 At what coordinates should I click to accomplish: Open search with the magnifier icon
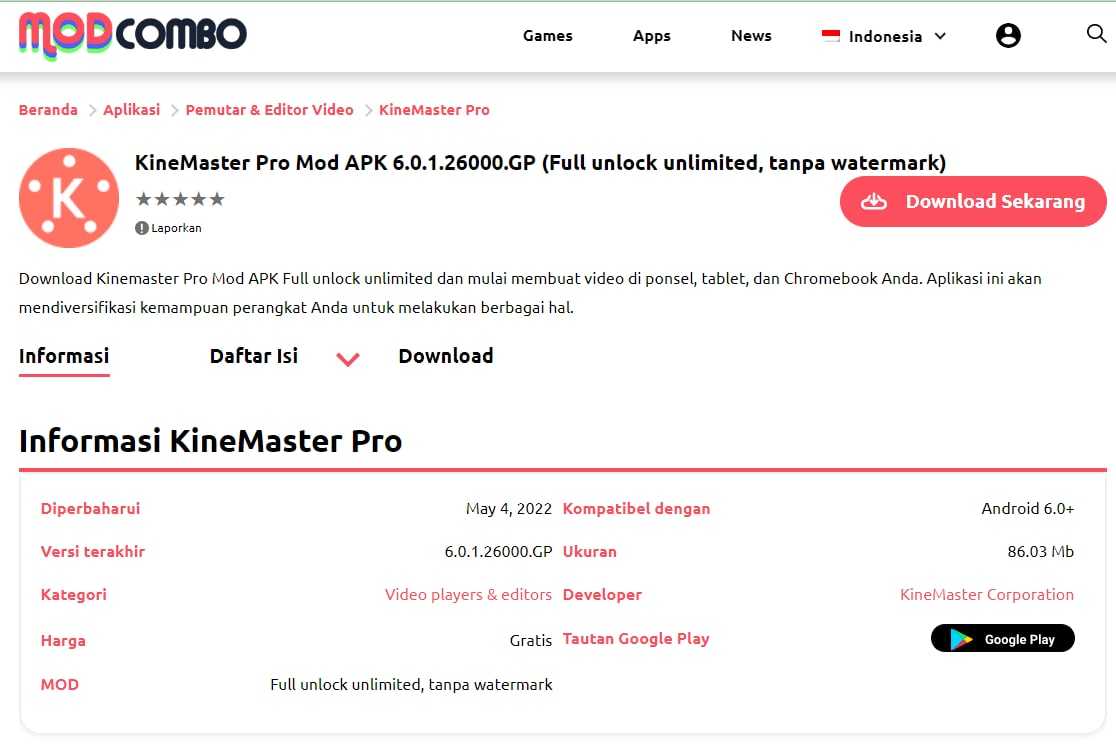1096,33
